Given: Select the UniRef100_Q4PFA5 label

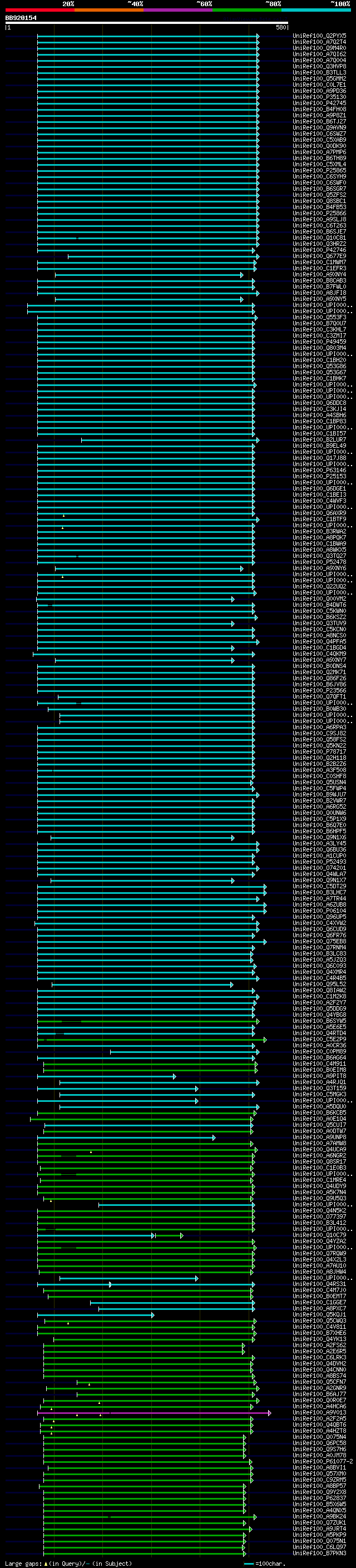Looking at the screenshot, I should [x=319, y=641].
